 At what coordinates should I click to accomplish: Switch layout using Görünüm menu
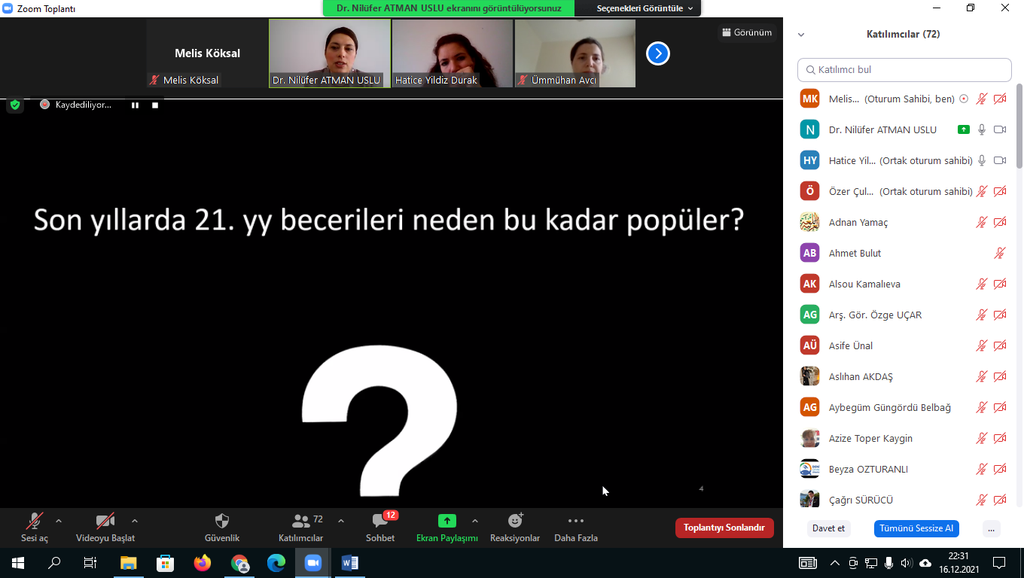point(746,32)
